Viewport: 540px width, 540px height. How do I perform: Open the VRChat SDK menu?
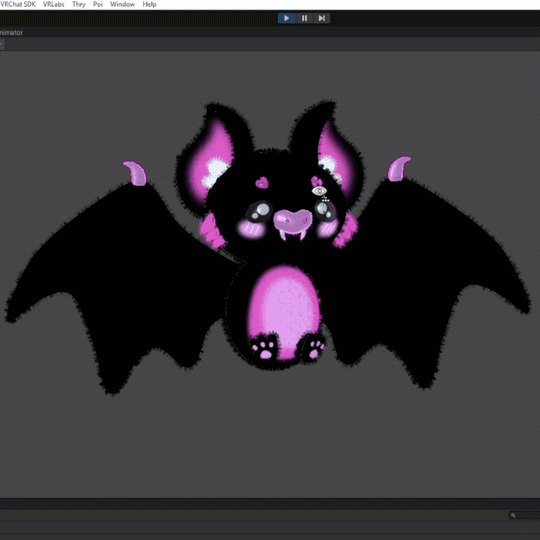click(x=18, y=4)
